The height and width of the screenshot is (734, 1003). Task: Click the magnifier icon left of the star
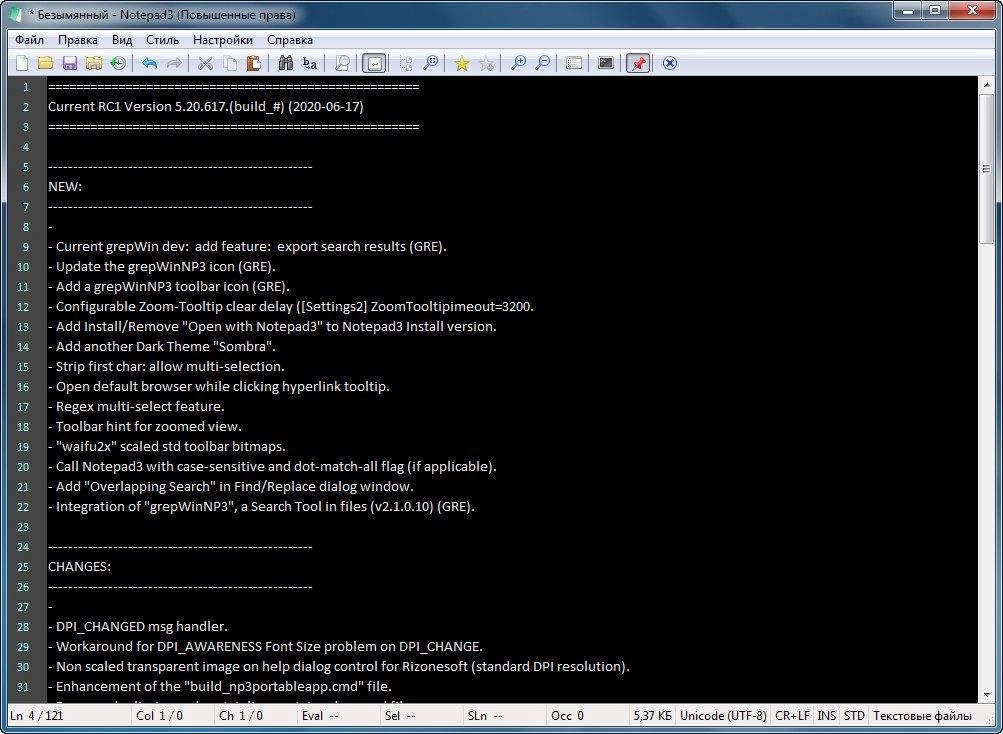[x=430, y=63]
